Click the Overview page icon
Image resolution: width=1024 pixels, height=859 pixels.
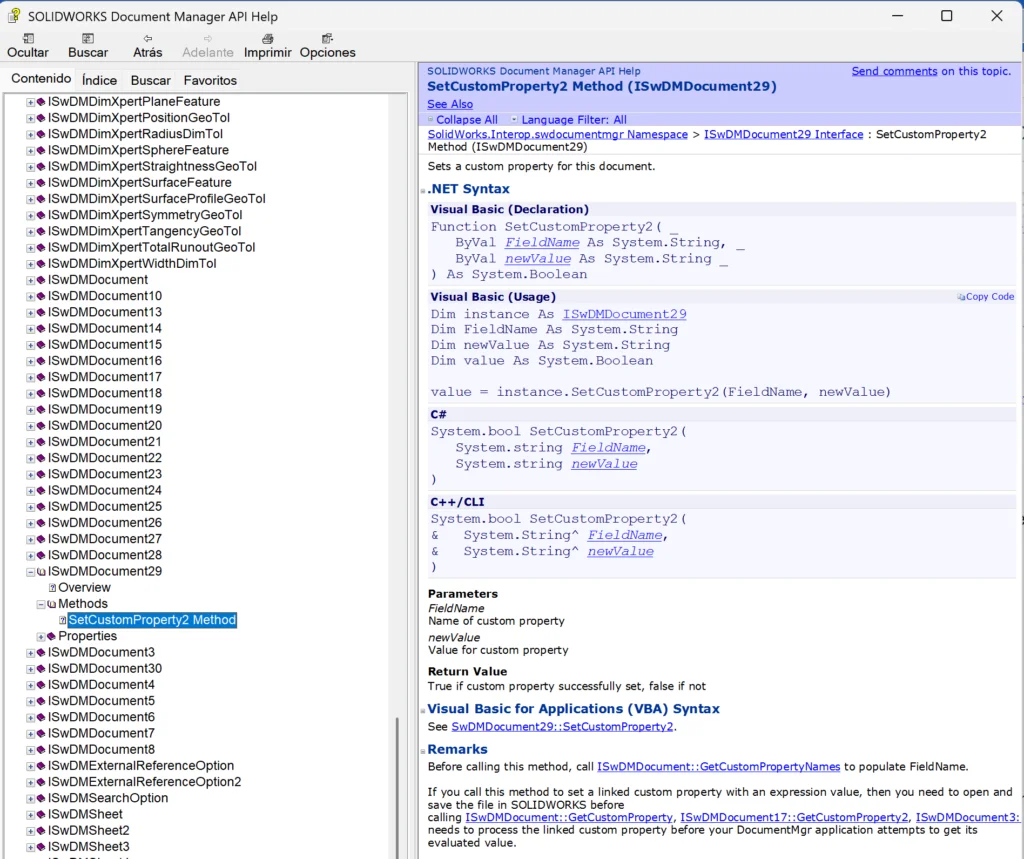click(52, 588)
